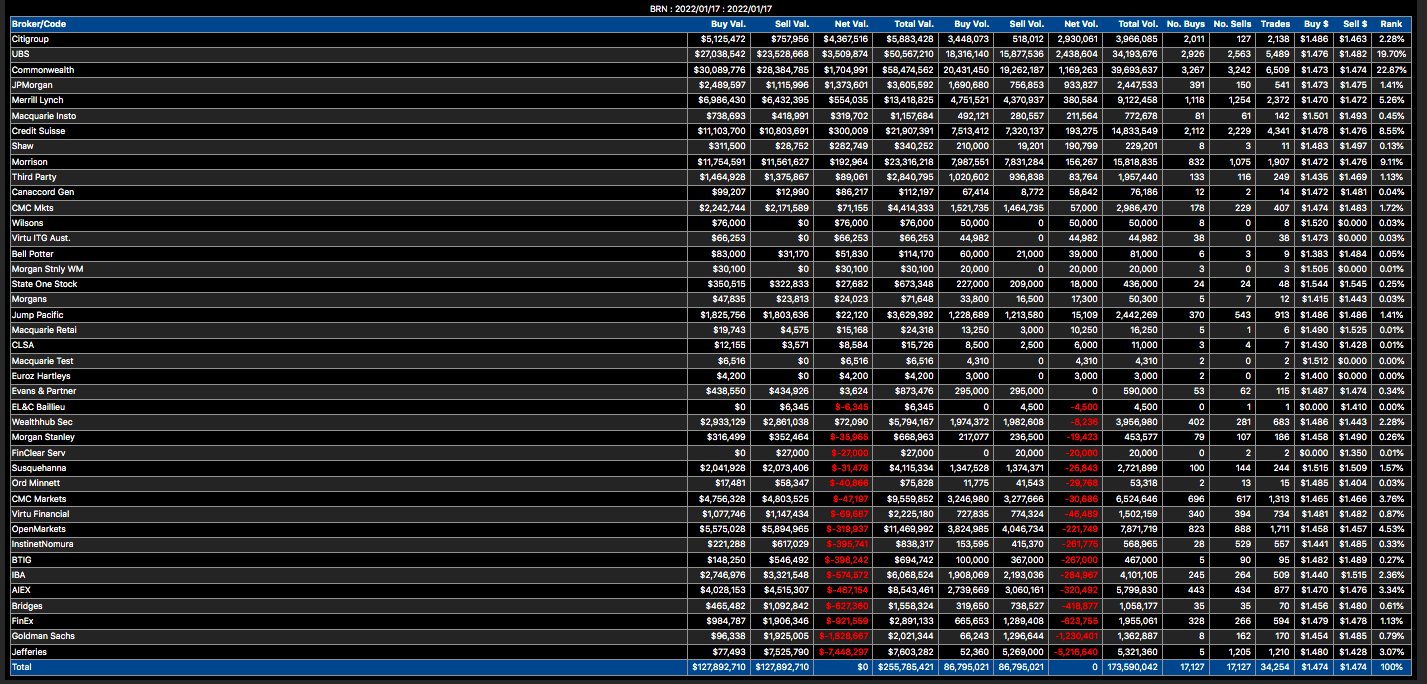Sort by the Total Val. column header
This screenshot has height=684, width=1427.
click(914, 23)
